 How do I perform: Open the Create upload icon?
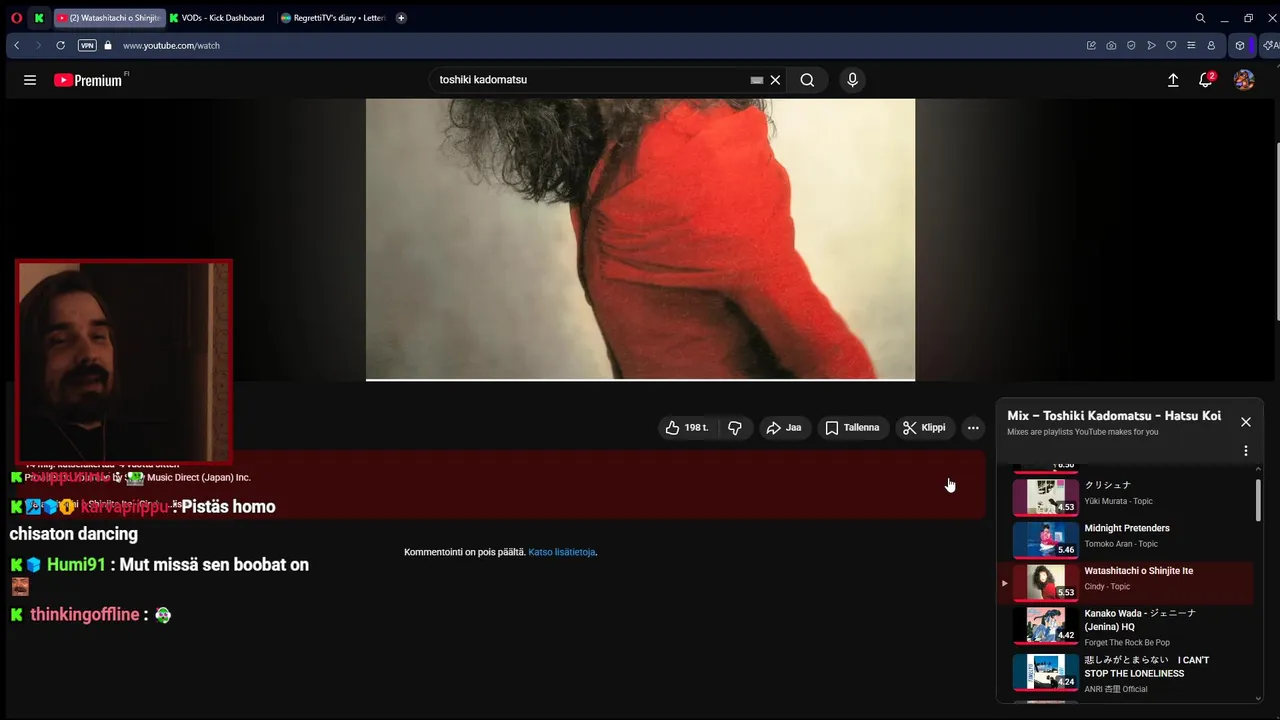click(x=1173, y=80)
